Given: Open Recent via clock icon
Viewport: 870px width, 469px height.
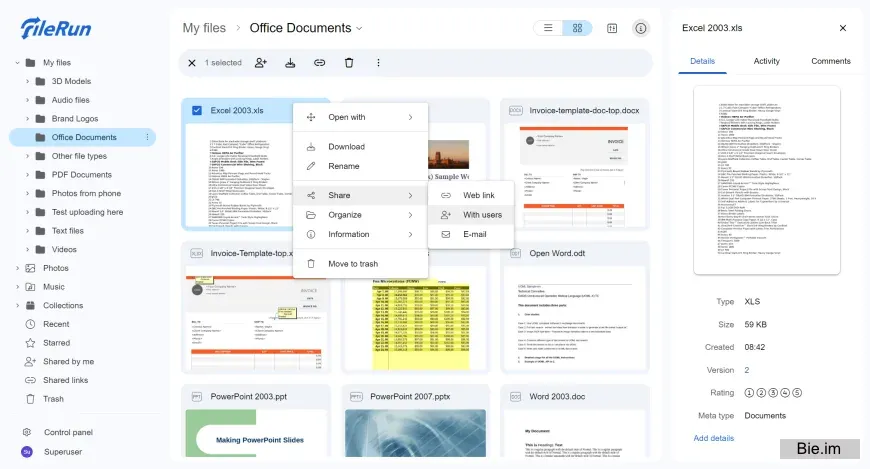Looking at the screenshot, I should pyautogui.click(x=31, y=324).
